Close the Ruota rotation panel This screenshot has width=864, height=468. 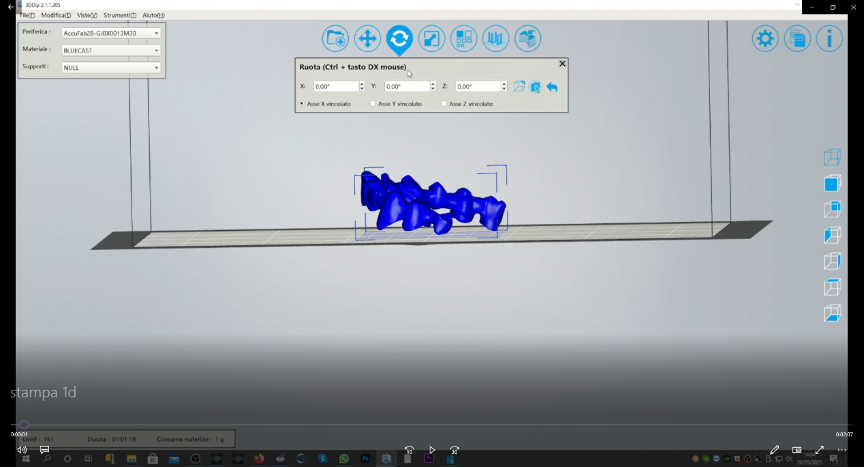(562, 64)
